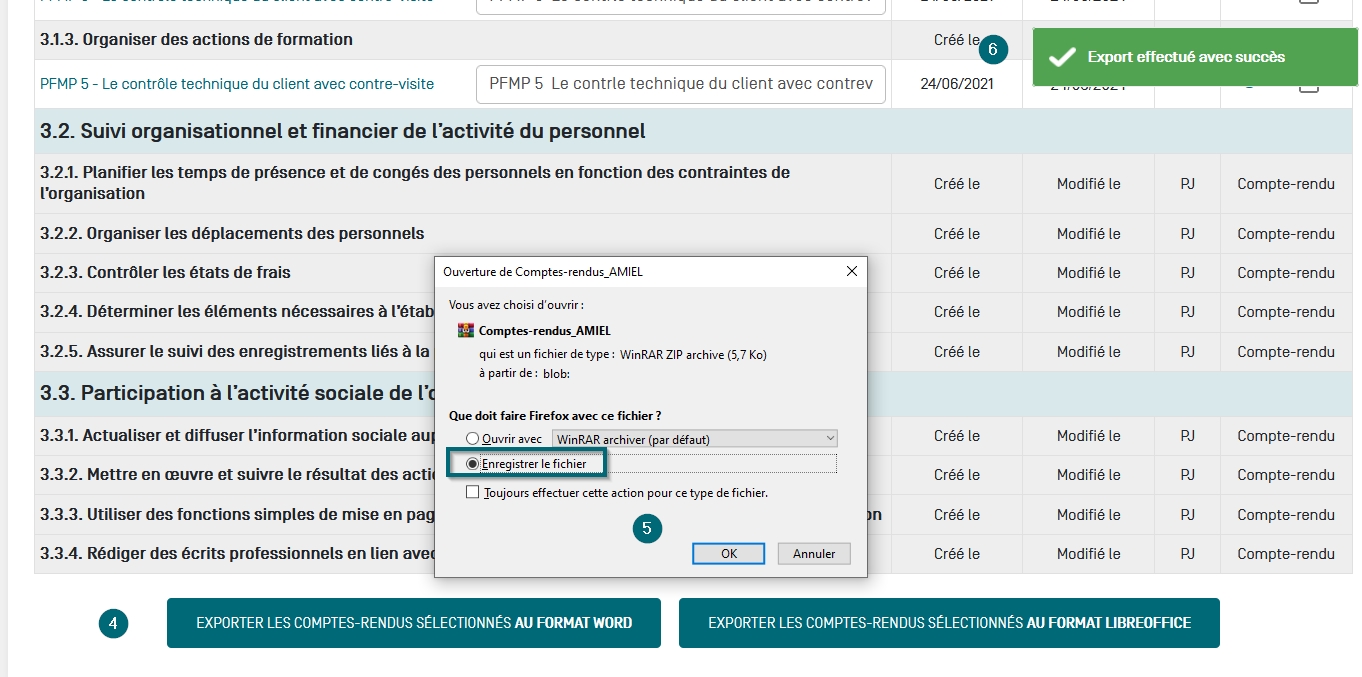Click the step 4 number badge

pyautogui.click(x=113, y=623)
